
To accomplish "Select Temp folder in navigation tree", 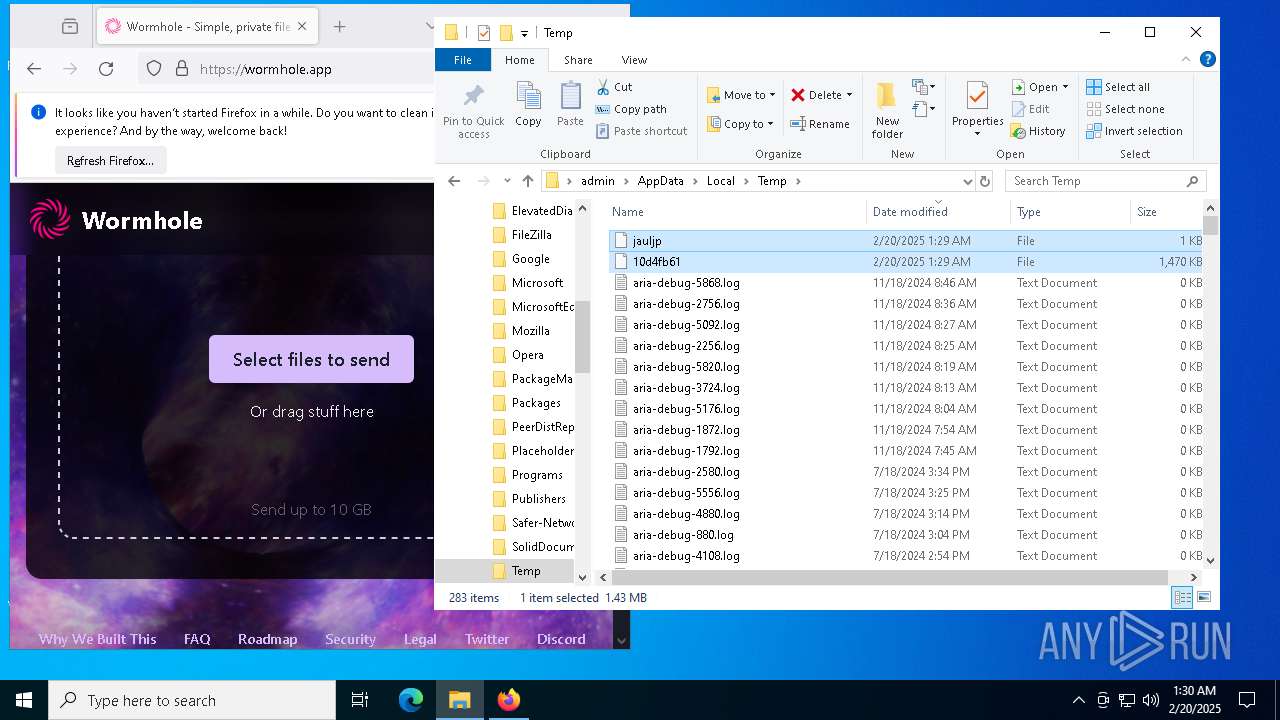I will tap(526, 571).
